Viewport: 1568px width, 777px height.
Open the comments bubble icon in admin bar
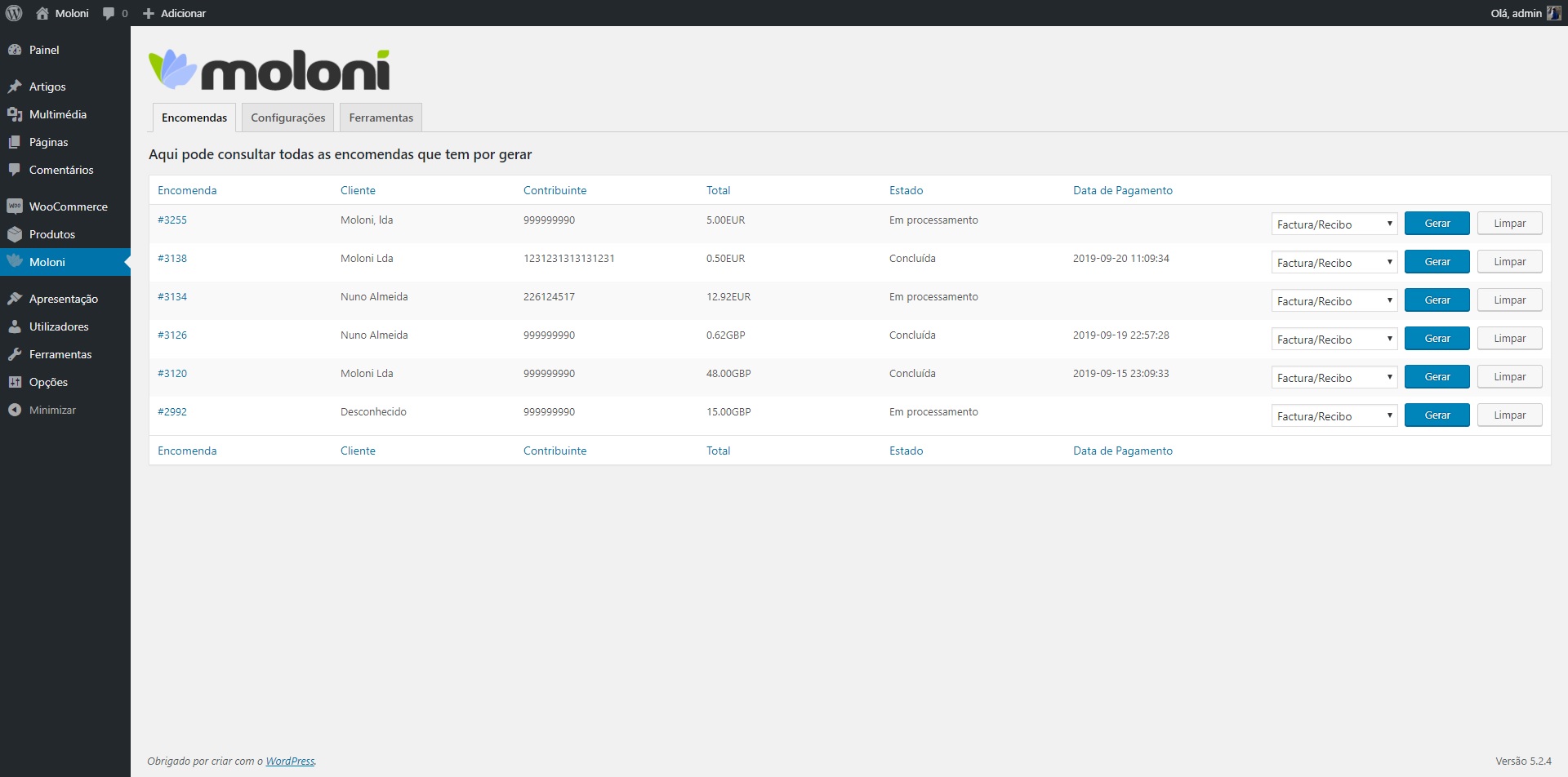point(109,14)
